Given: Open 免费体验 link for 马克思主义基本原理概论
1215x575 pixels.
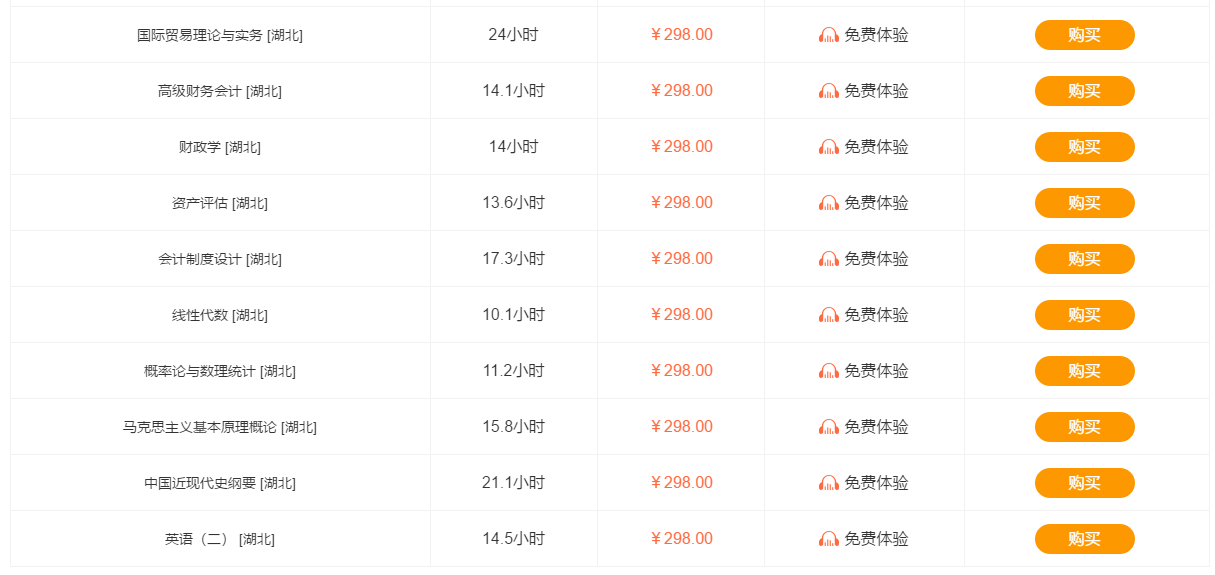Looking at the screenshot, I should [876, 427].
